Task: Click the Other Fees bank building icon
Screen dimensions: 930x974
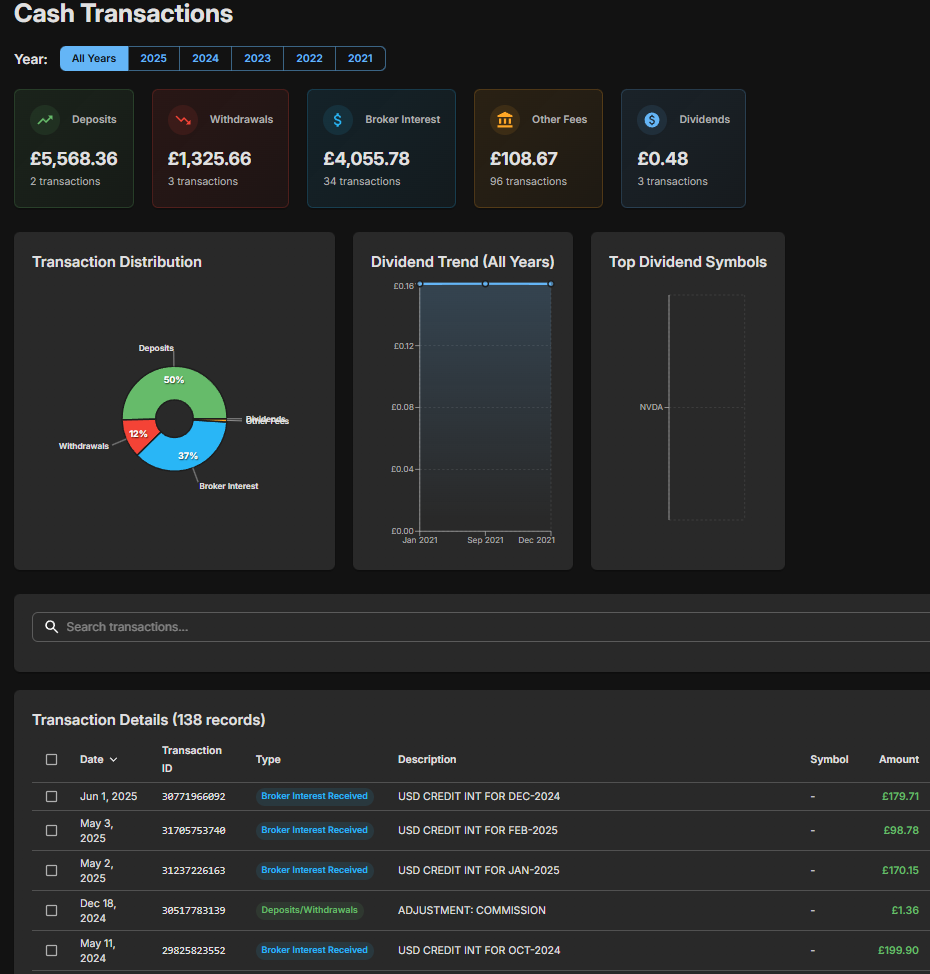Action: pos(504,120)
